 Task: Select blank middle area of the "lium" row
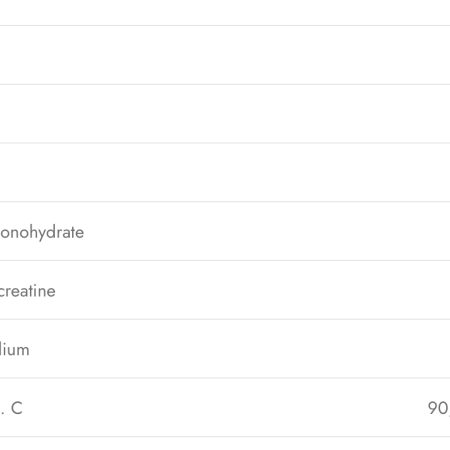coord(240,349)
